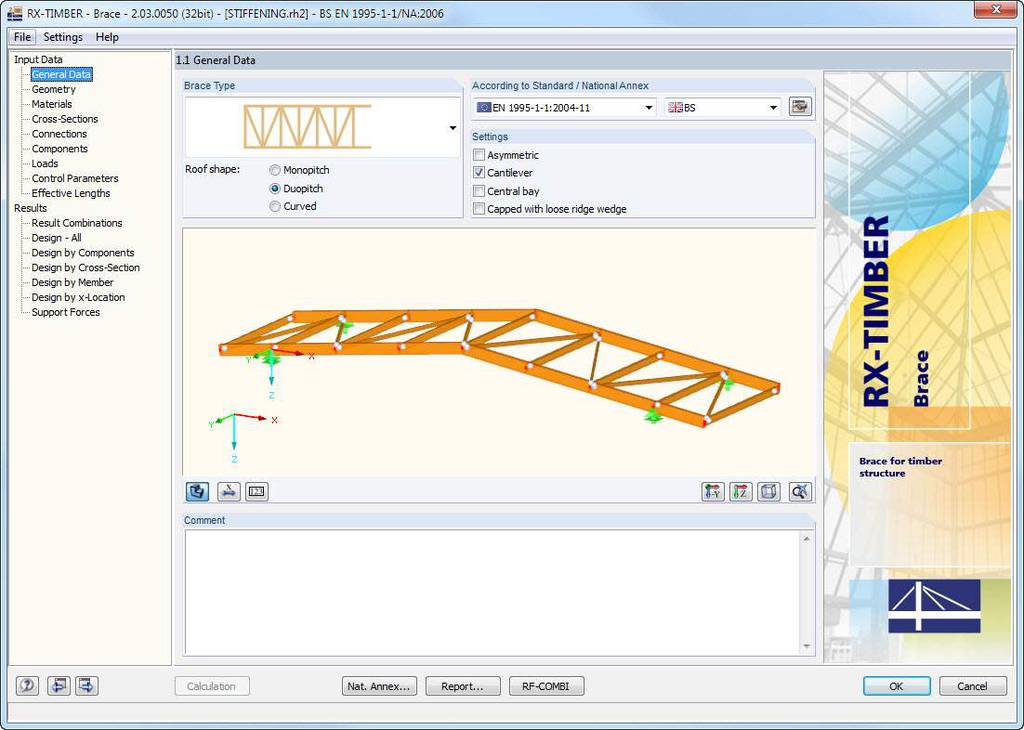This screenshot has height=730, width=1024.
Task: Select the Curved roof shape
Action: (275, 206)
